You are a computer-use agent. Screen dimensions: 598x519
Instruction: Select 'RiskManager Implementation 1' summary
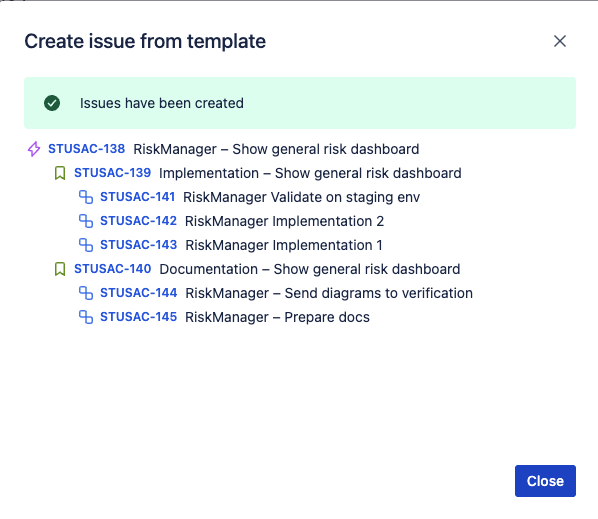click(284, 245)
